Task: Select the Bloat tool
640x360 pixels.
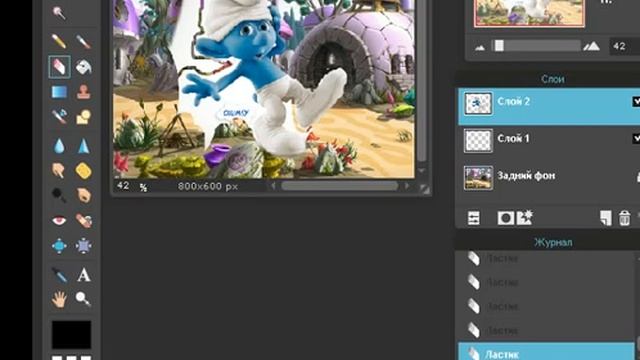Action: click(x=59, y=246)
